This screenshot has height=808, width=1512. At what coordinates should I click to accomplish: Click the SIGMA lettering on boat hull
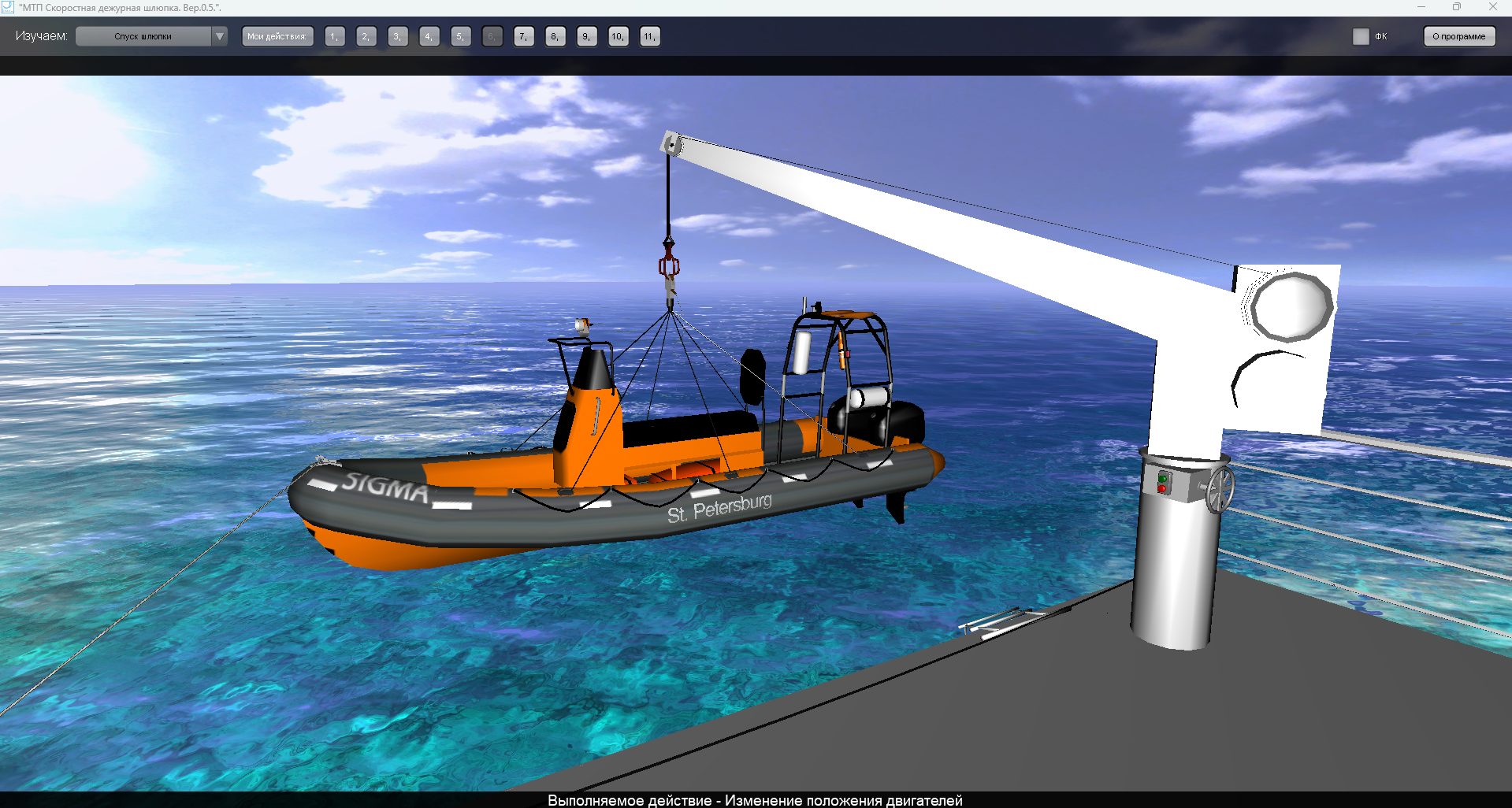click(x=385, y=487)
